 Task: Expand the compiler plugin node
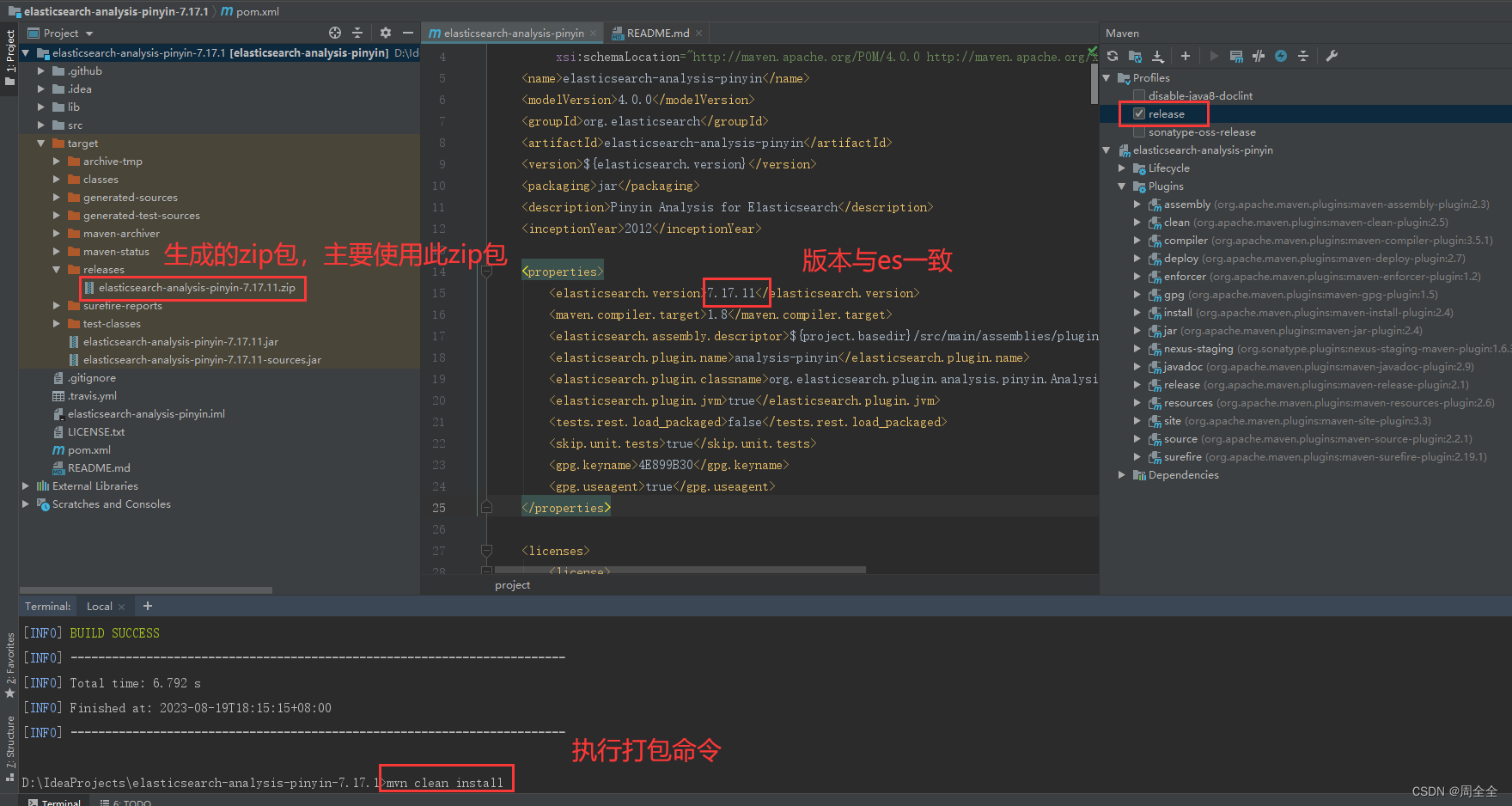(x=1137, y=241)
